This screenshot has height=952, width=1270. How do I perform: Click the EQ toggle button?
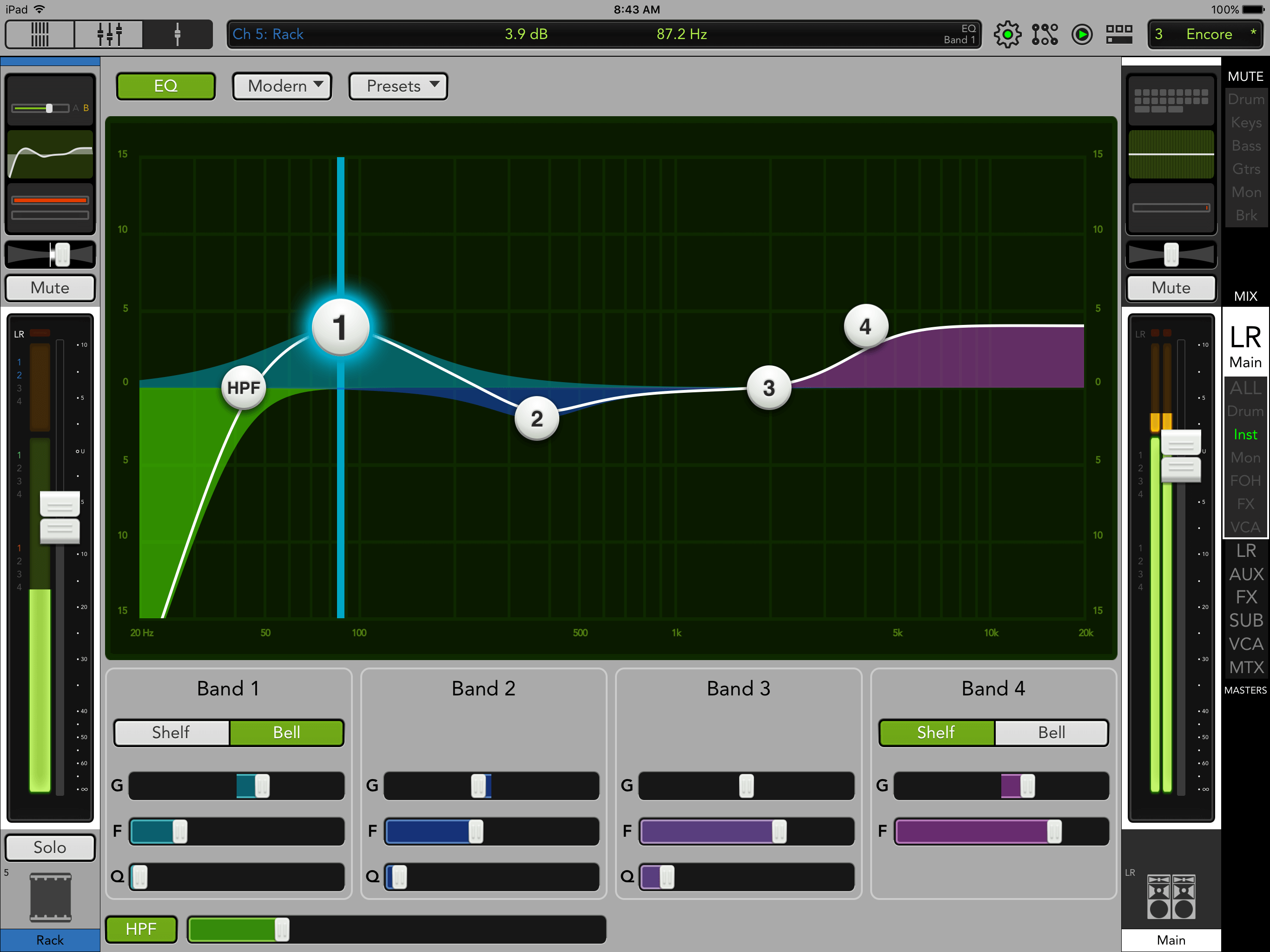point(166,86)
